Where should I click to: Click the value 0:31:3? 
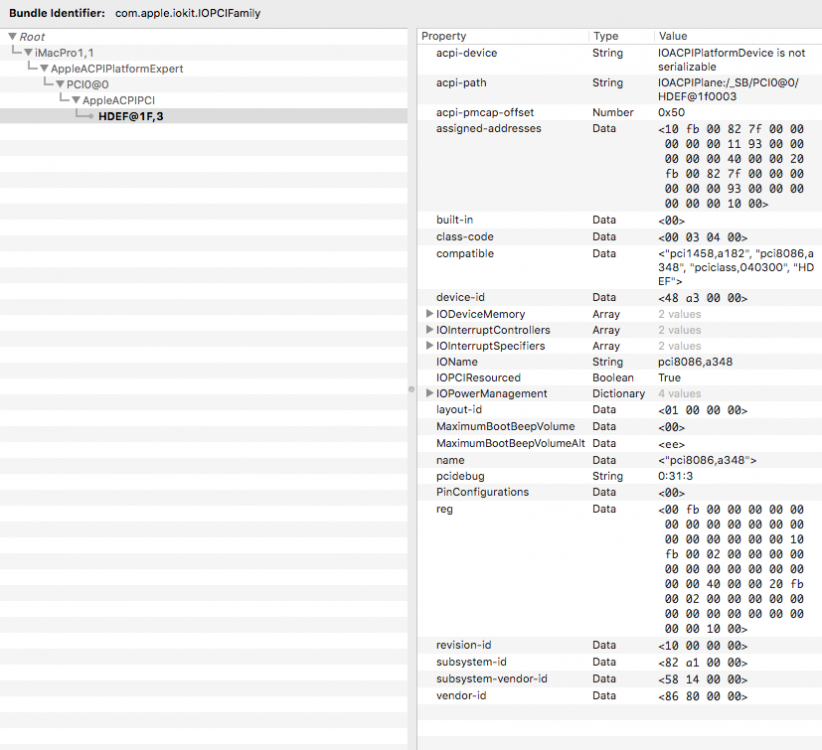click(x=675, y=476)
